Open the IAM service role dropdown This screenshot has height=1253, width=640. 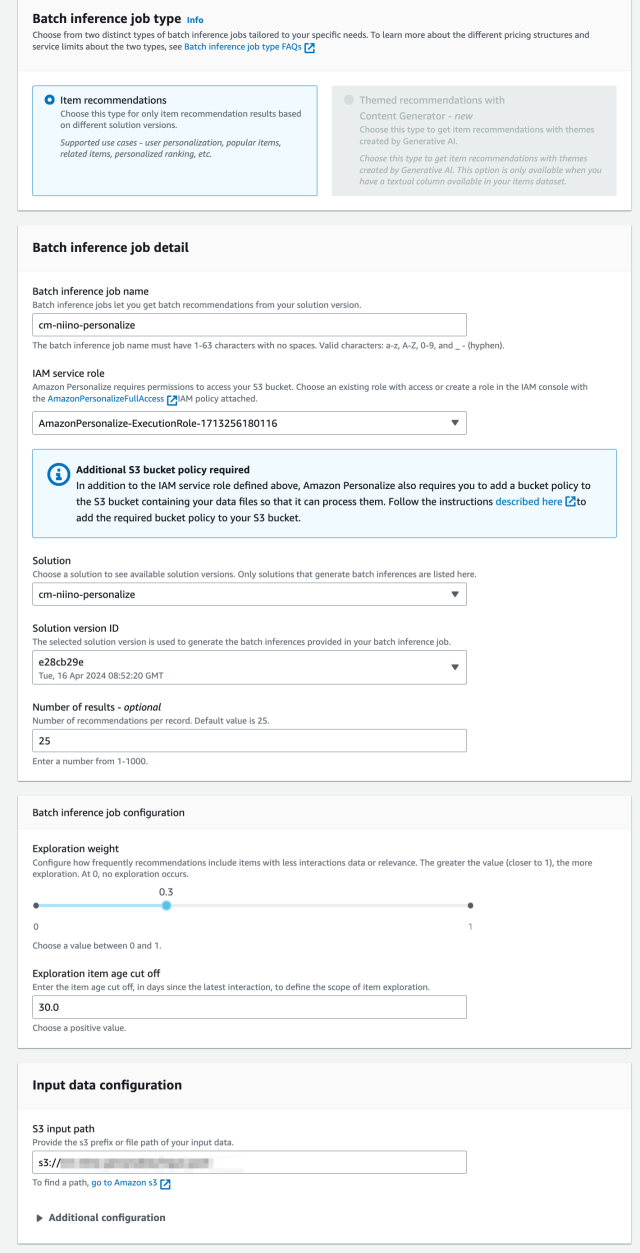[x=250, y=422]
